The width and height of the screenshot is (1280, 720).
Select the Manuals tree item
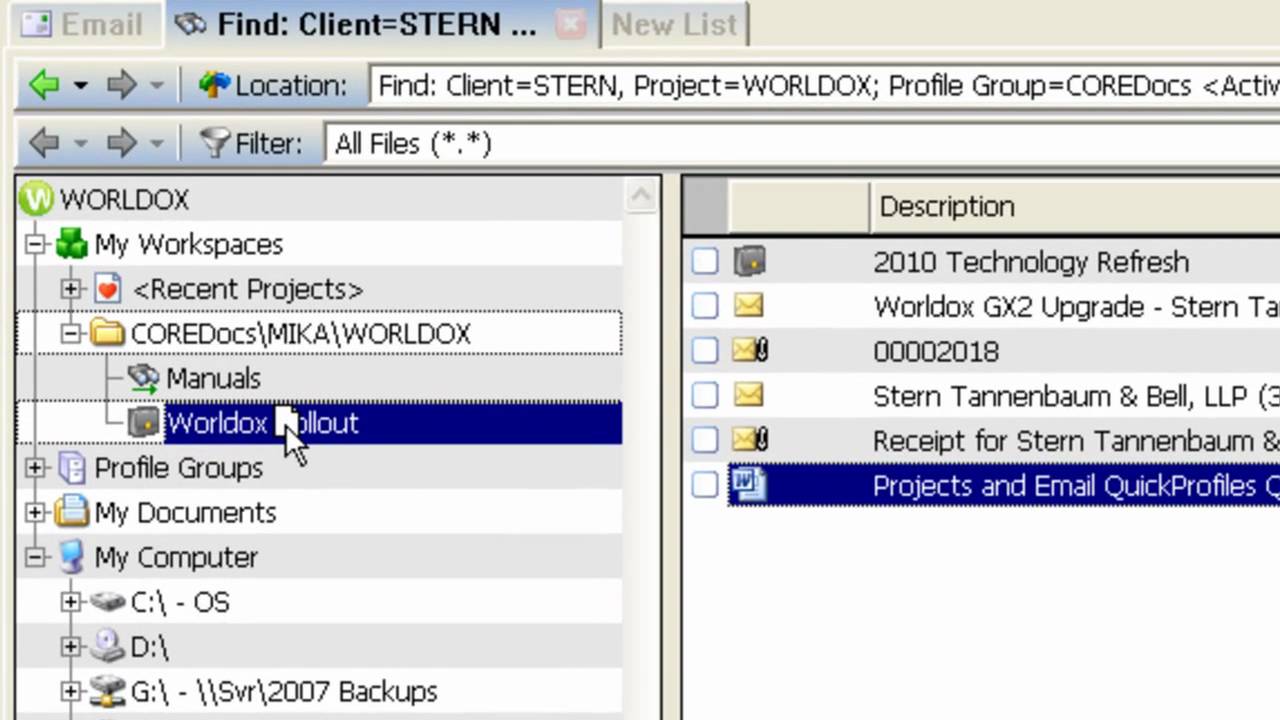point(213,378)
